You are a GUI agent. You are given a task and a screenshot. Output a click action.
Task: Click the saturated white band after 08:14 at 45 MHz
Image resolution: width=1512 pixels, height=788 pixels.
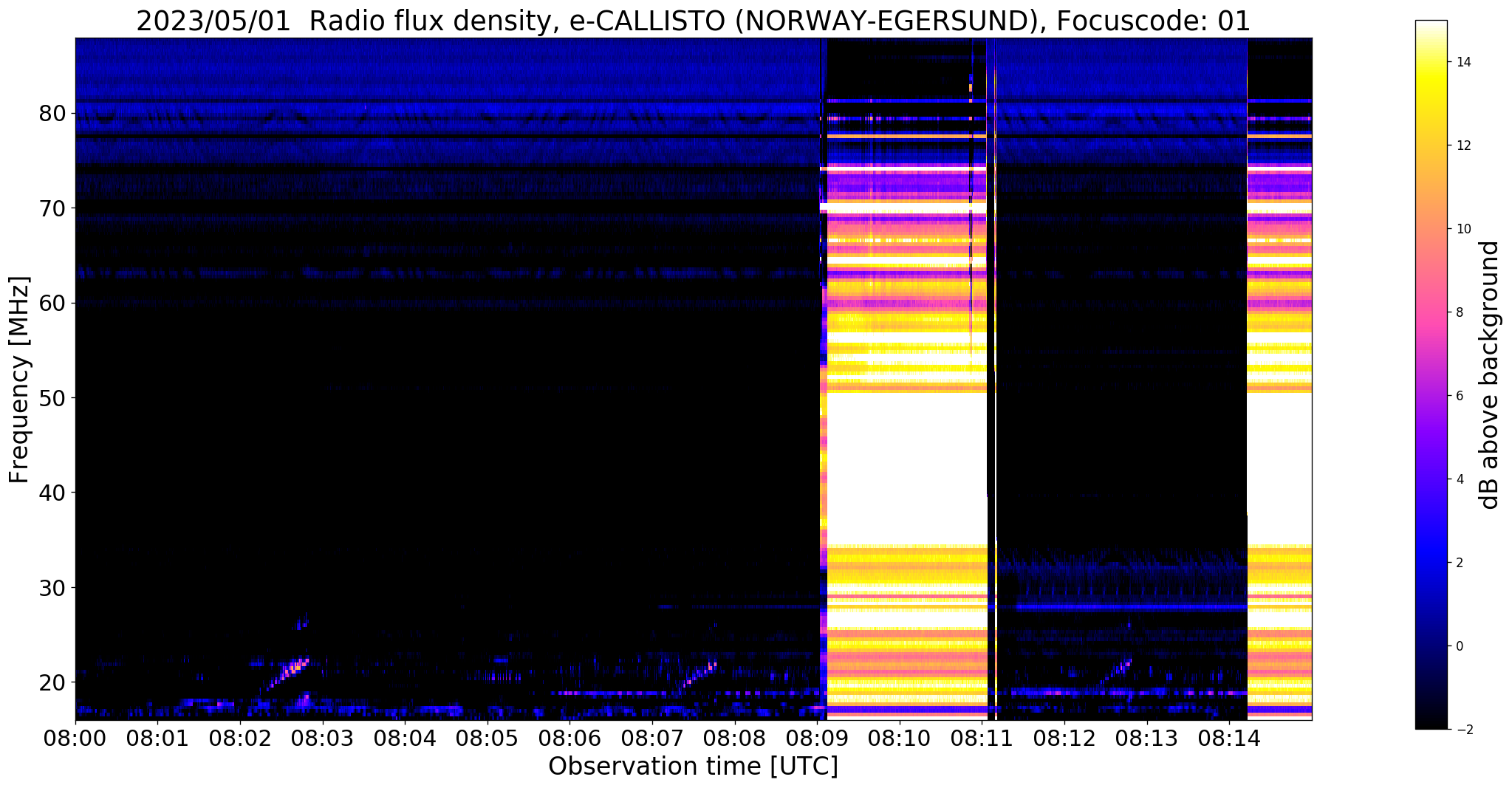click(1280, 468)
